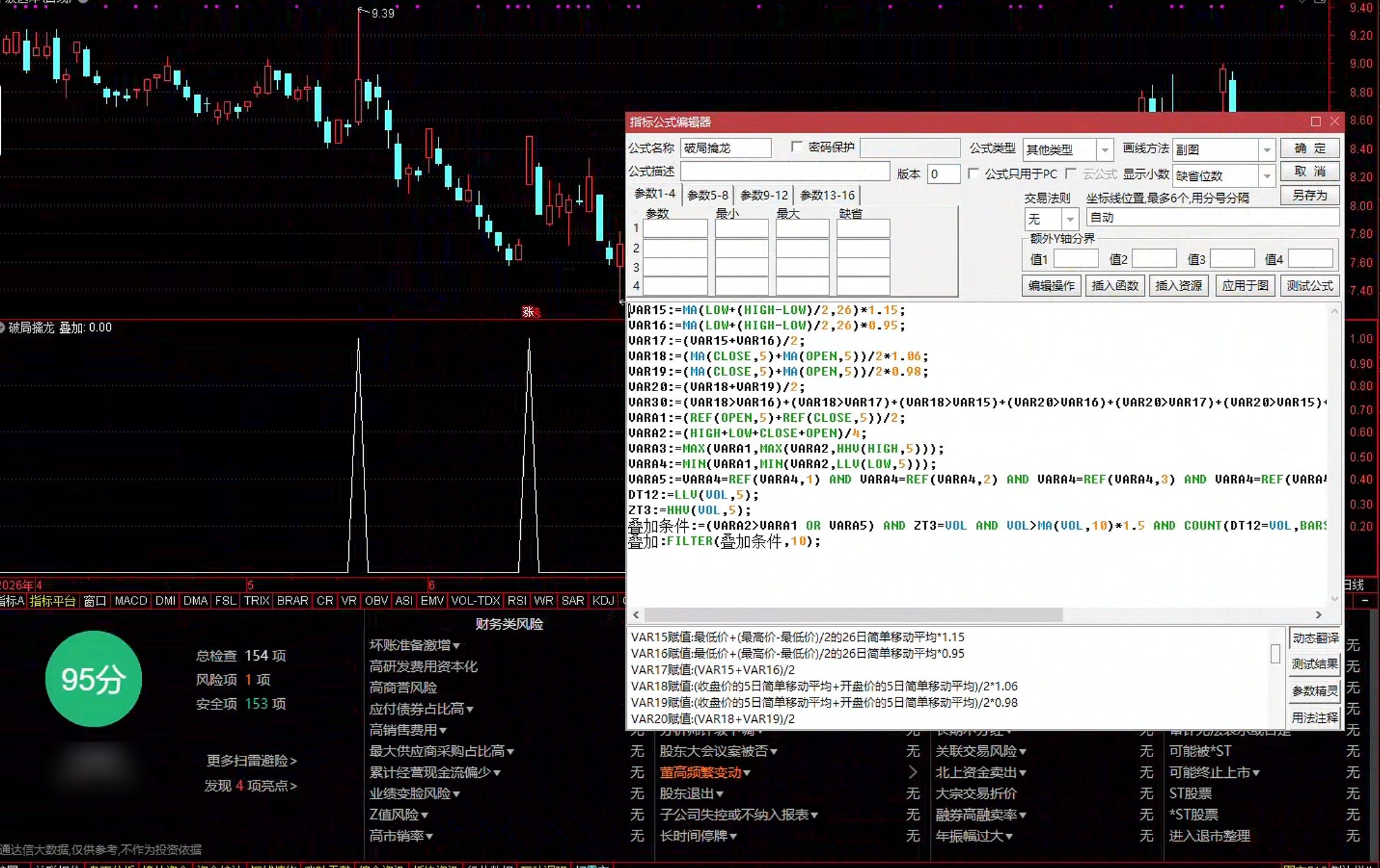
Task: Toggle the 密码保护 checkbox
Action: point(797,147)
